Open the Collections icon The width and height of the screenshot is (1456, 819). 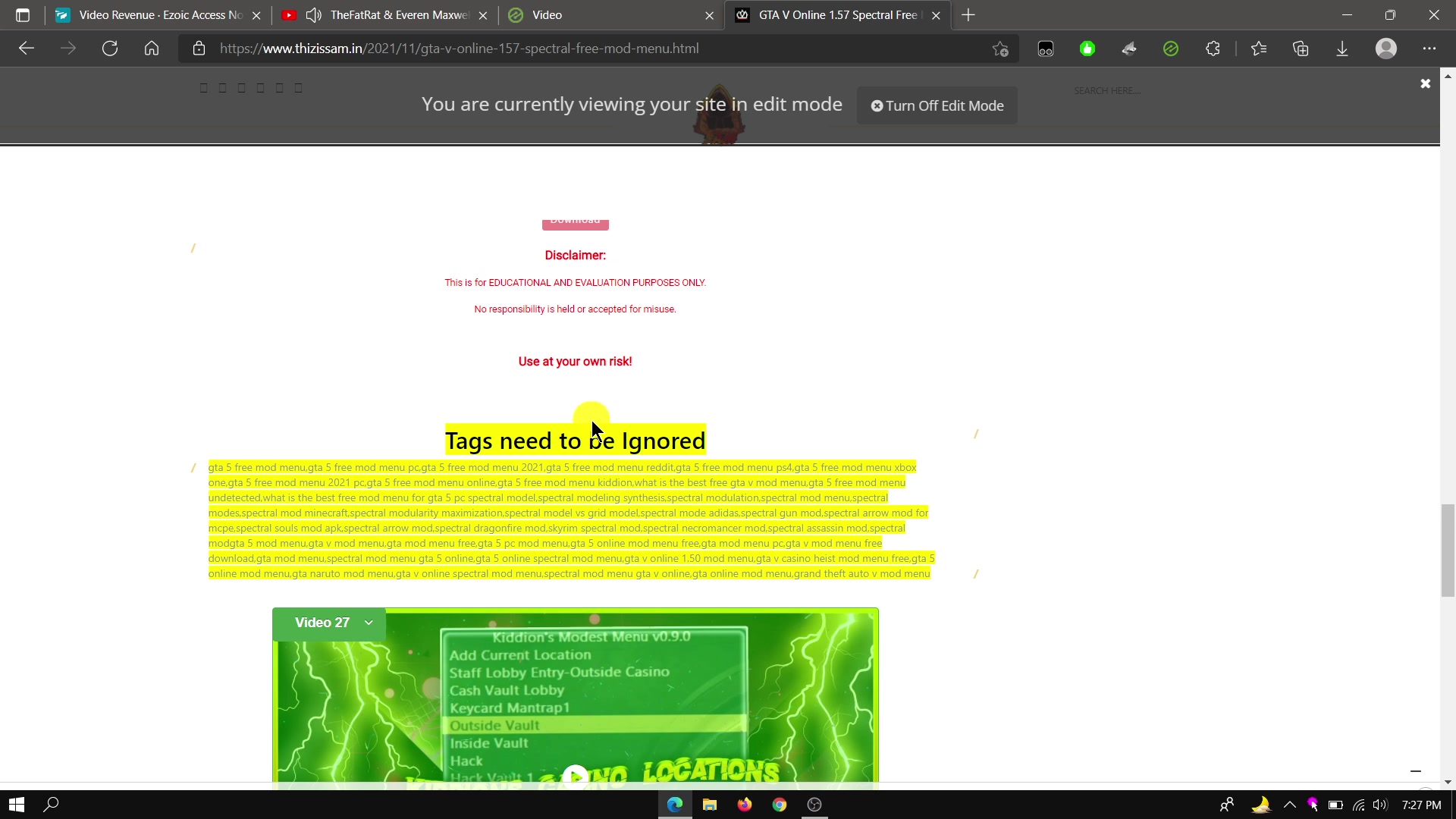[x=1301, y=49]
